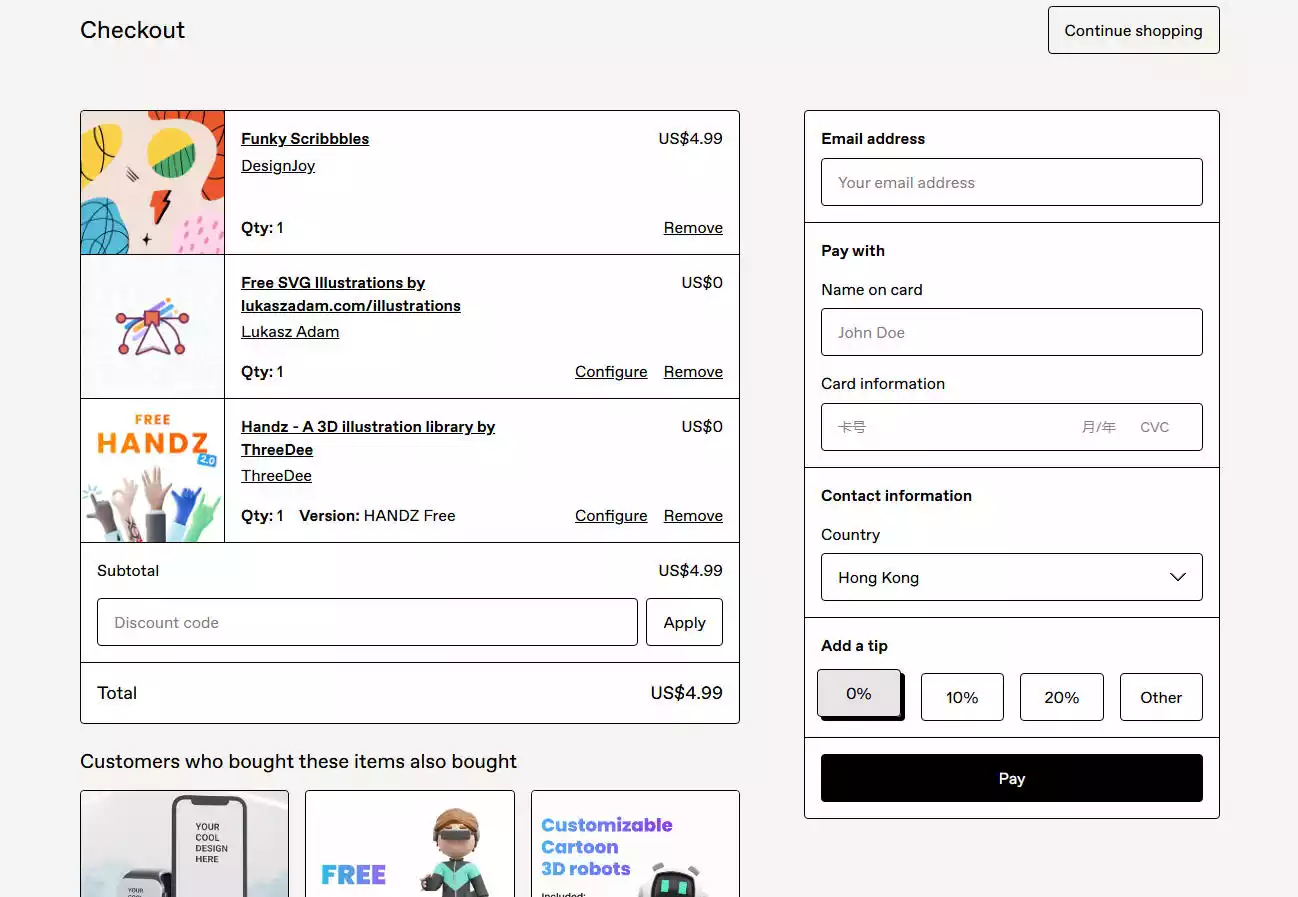The width and height of the screenshot is (1298, 897).
Task: Open the Free SVG Illustrations thumbnail
Action: [153, 327]
